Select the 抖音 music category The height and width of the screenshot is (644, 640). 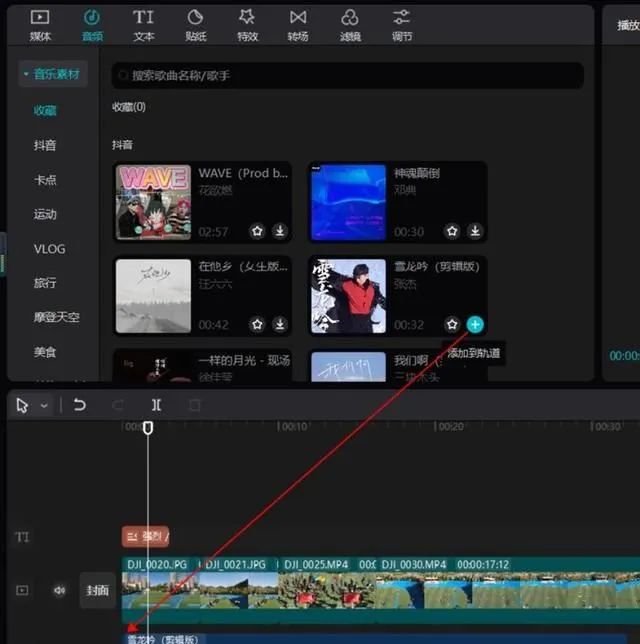[45, 145]
